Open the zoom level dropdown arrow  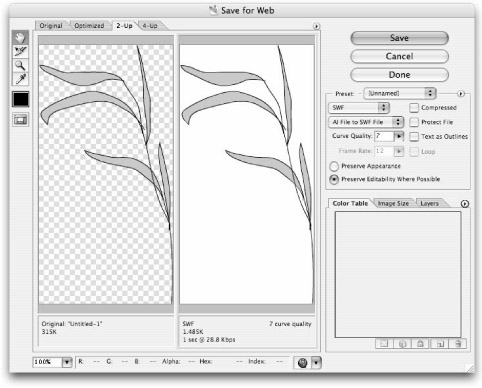[67, 362]
